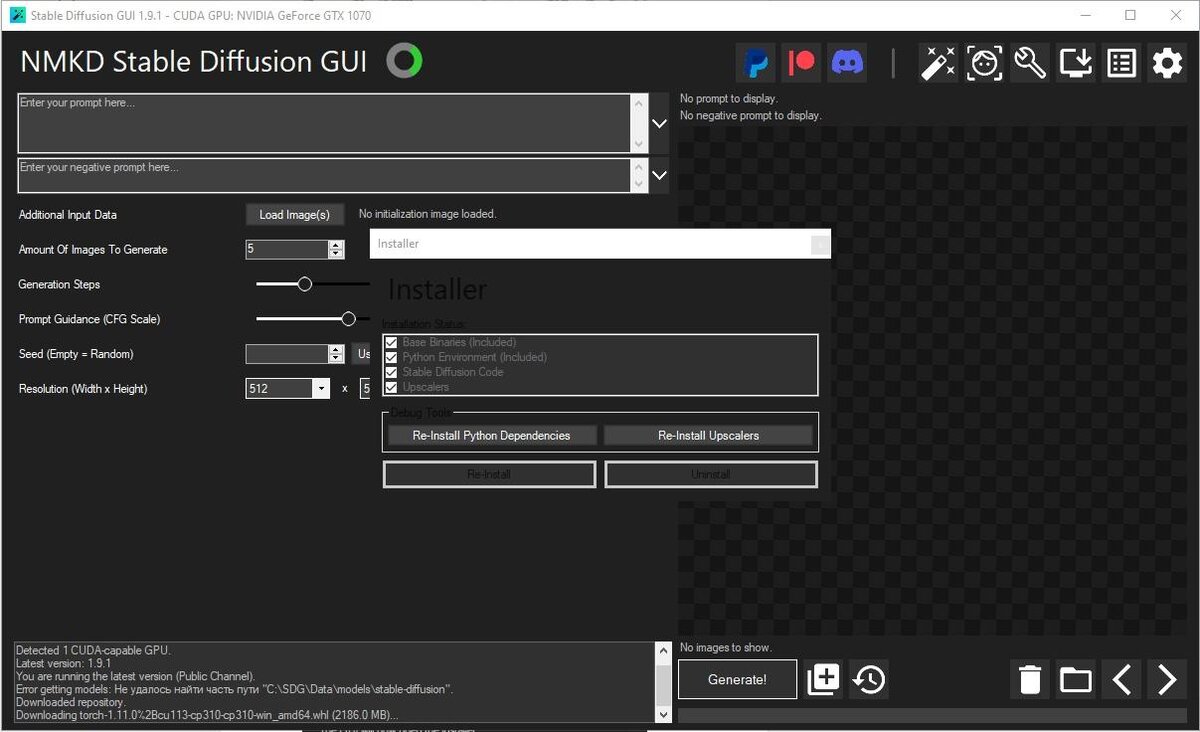This screenshot has height=732, width=1200.
Task: Adjust the Generation Steps slider handle
Action: (305, 285)
